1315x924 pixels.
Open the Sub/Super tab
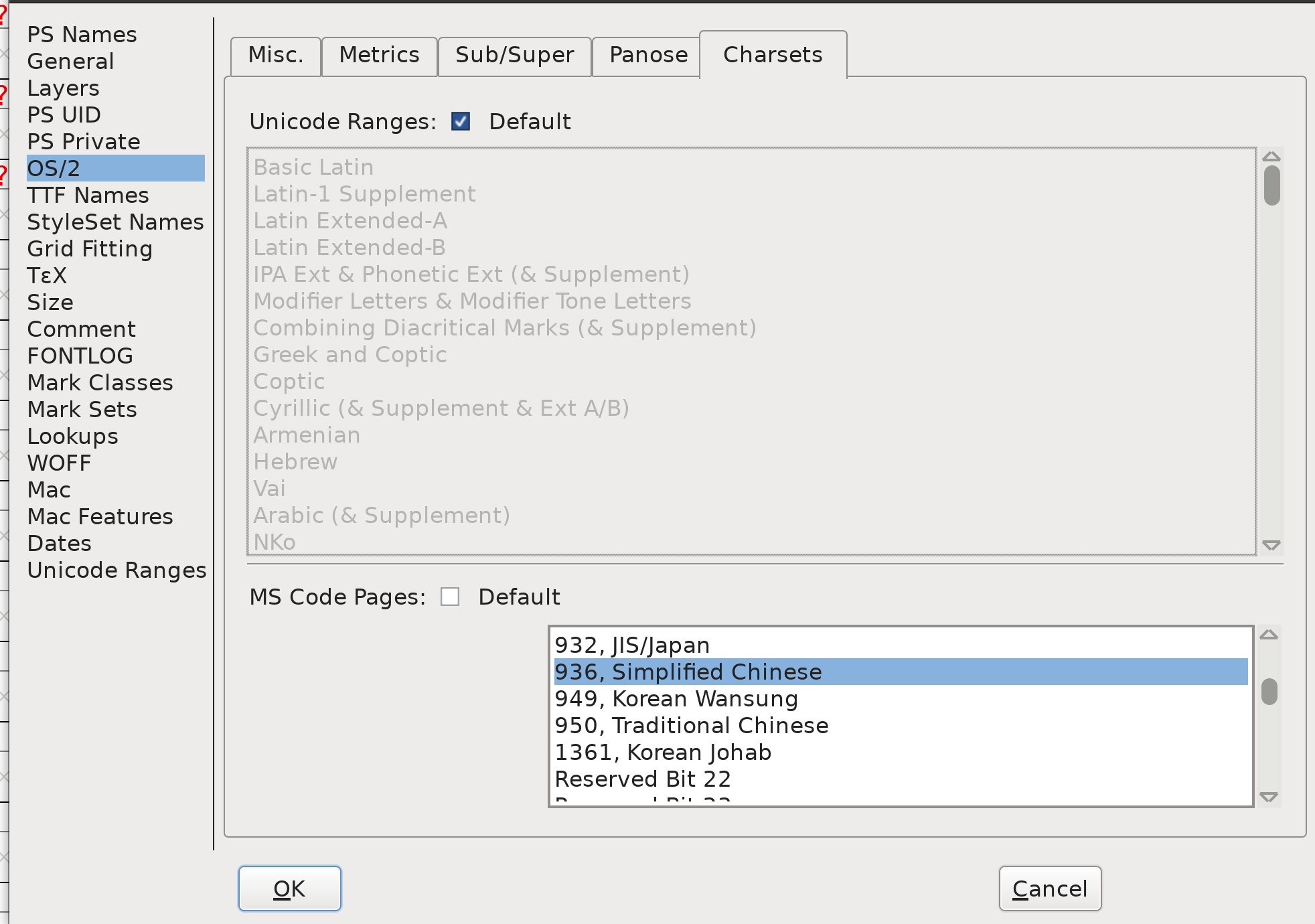514,55
